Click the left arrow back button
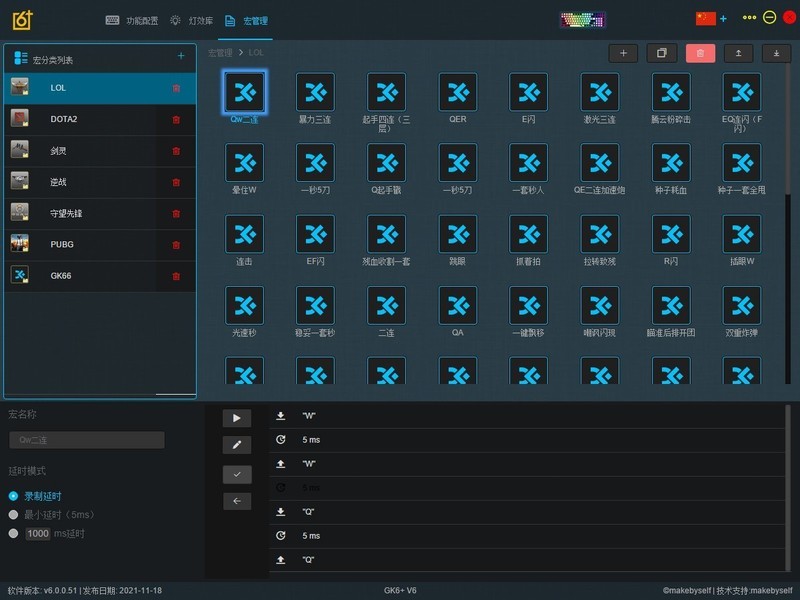This screenshot has height=600, width=800. click(237, 501)
